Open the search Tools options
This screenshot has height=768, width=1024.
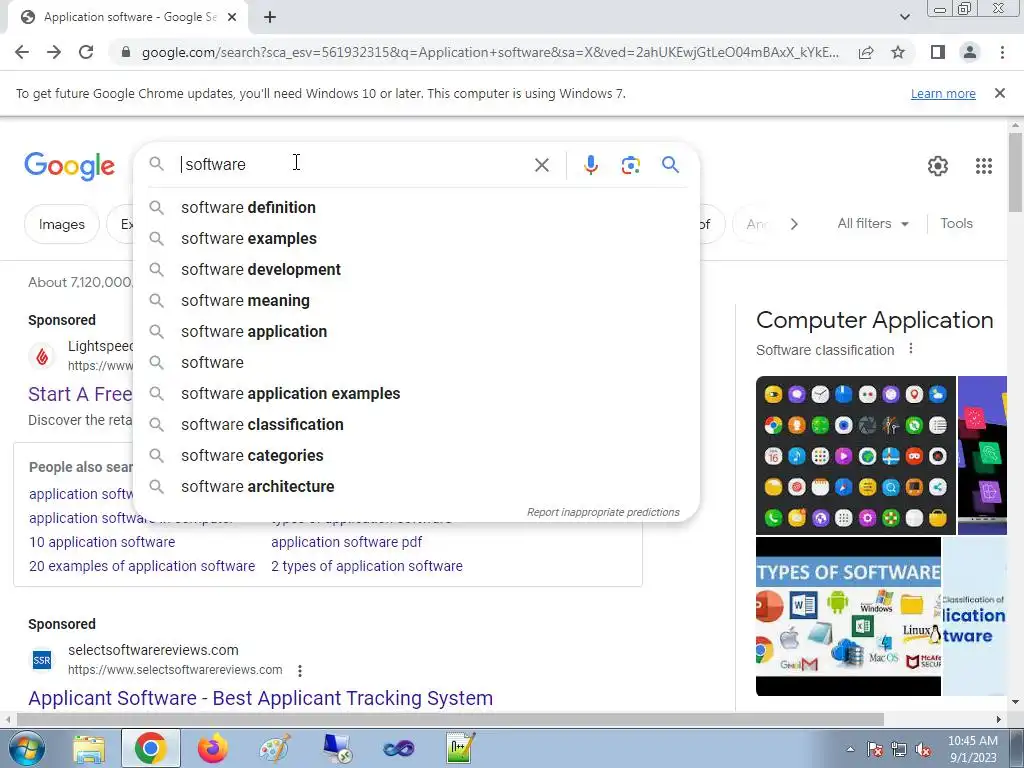[x=956, y=223]
